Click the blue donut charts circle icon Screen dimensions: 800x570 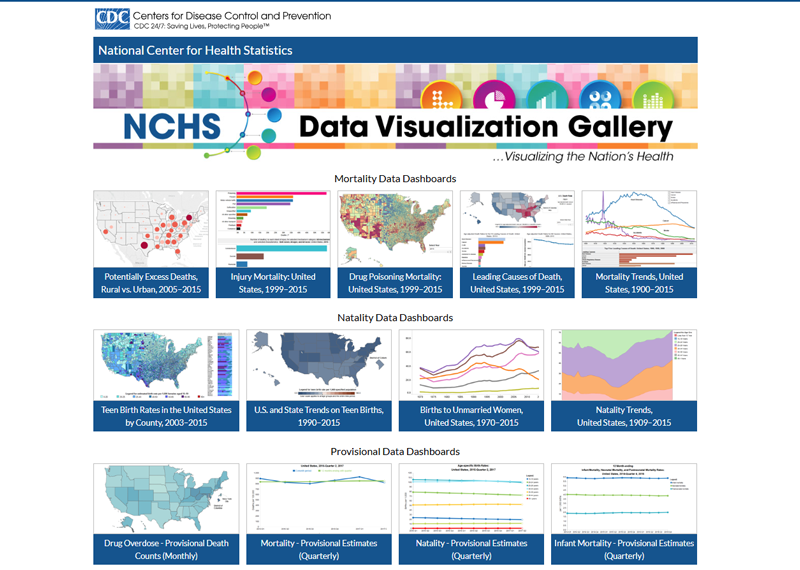pos(597,97)
